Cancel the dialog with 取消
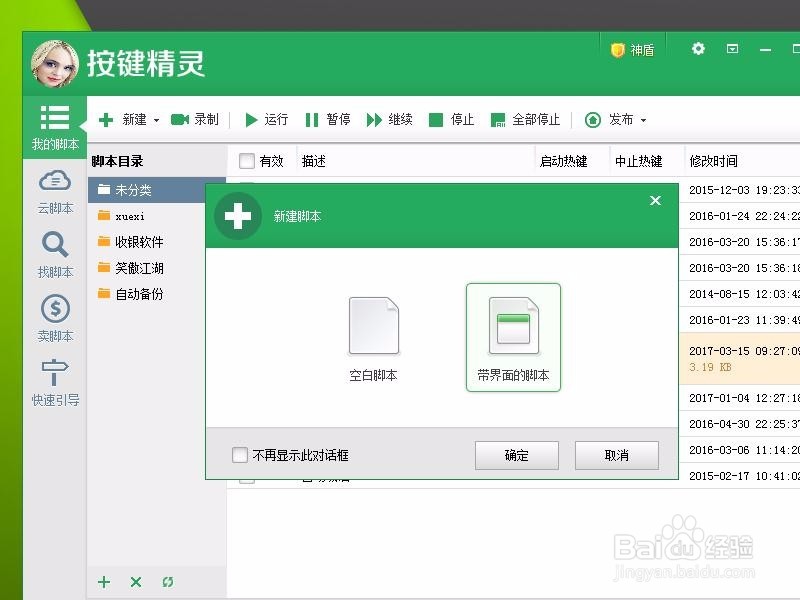The image size is (800, 600). point(617,455)
